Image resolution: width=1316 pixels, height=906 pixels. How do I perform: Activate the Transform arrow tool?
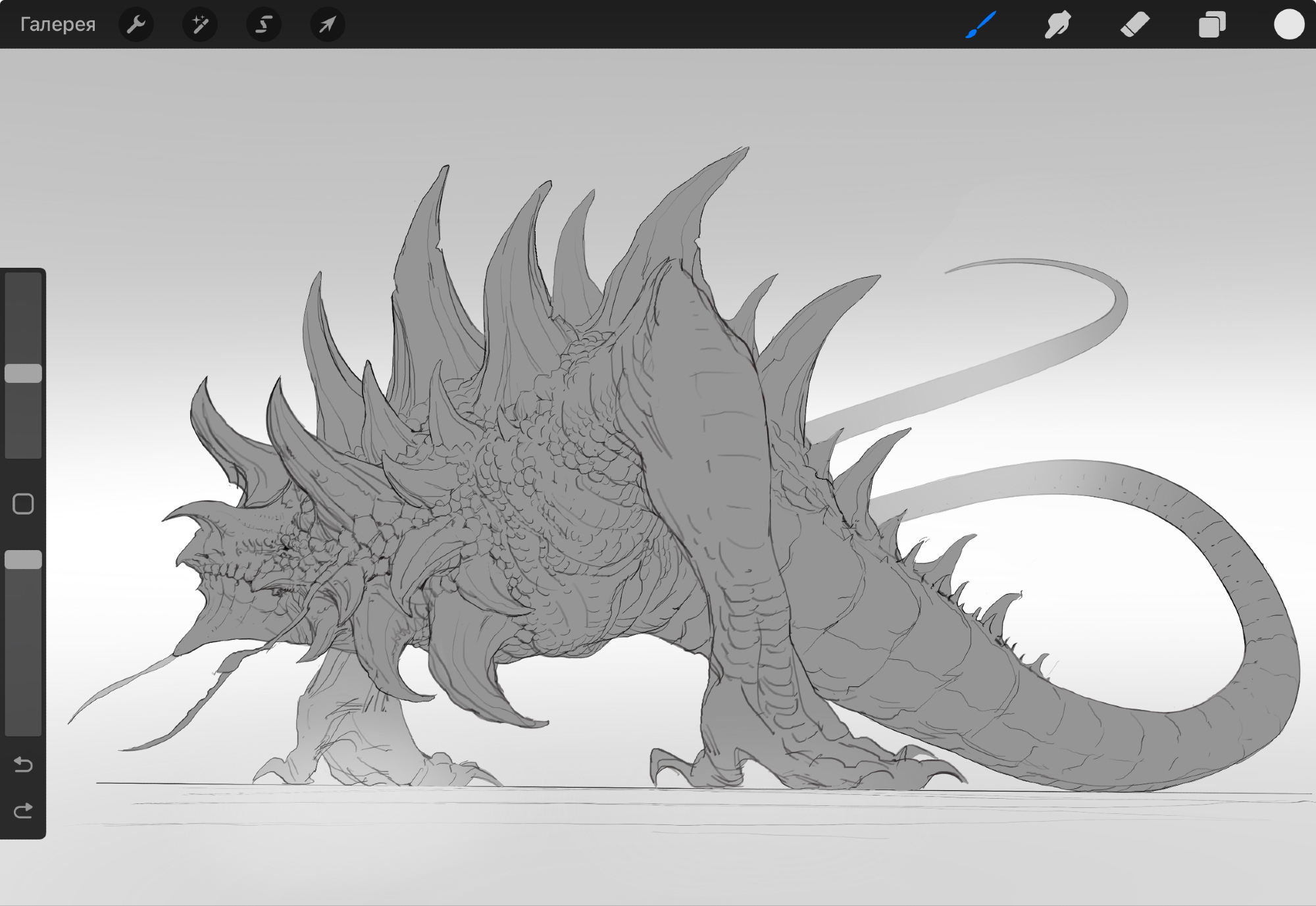click(327, 24)
